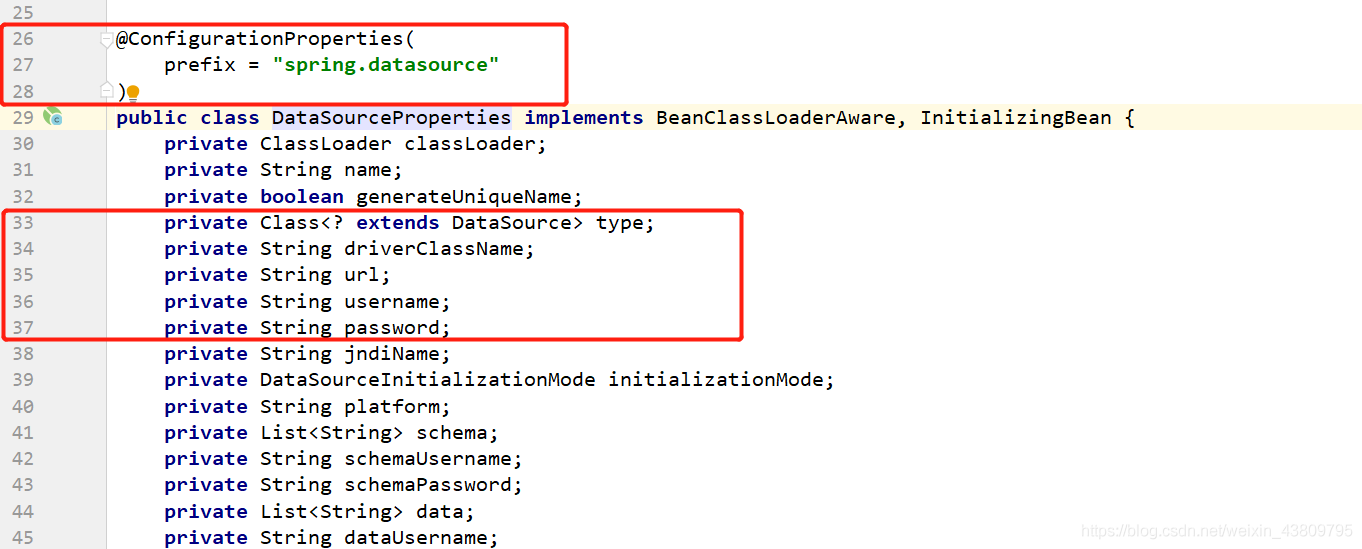This screenshot has width=1362, height=549.
Task: Click the jndiName field
Action: click(392, 354)
